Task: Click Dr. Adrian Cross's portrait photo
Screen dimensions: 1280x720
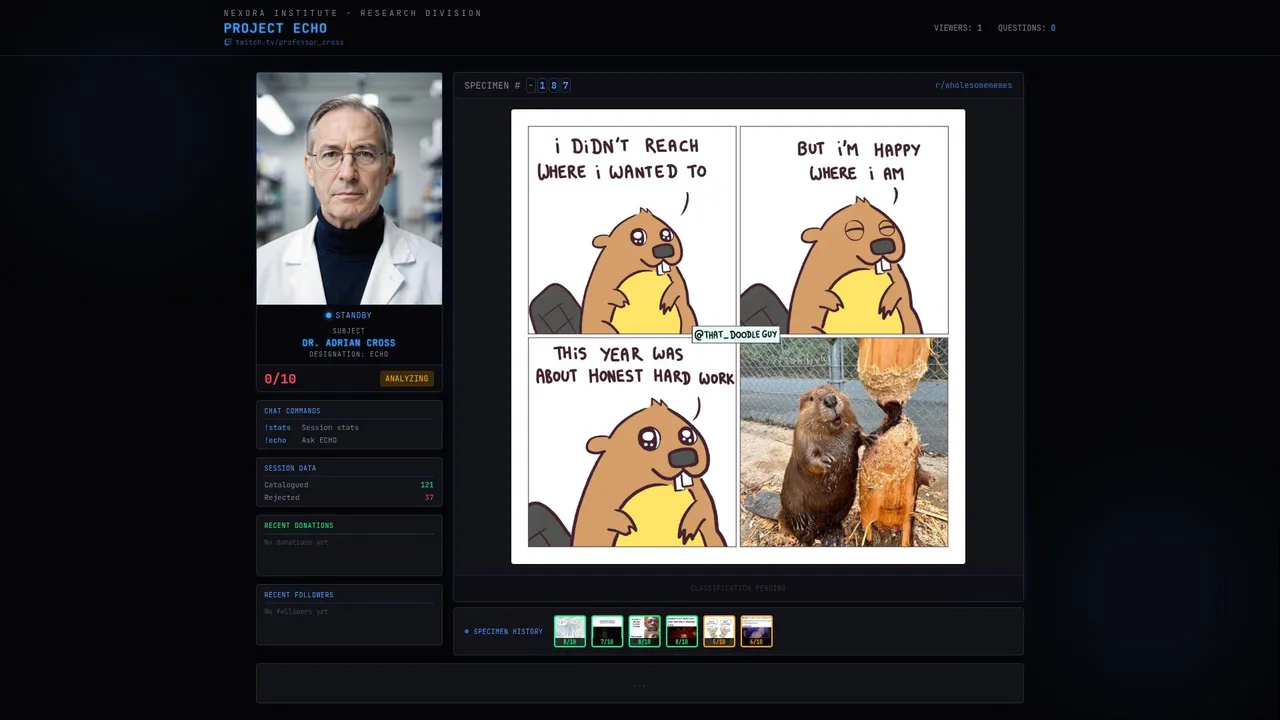Action: pyautogui.click(x=349, y=188)
